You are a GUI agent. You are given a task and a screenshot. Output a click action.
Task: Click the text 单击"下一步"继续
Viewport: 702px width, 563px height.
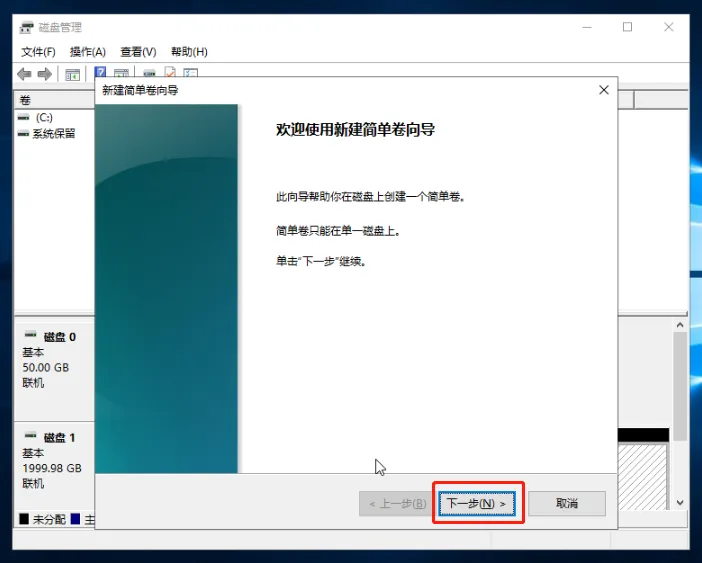pos(321,261)
